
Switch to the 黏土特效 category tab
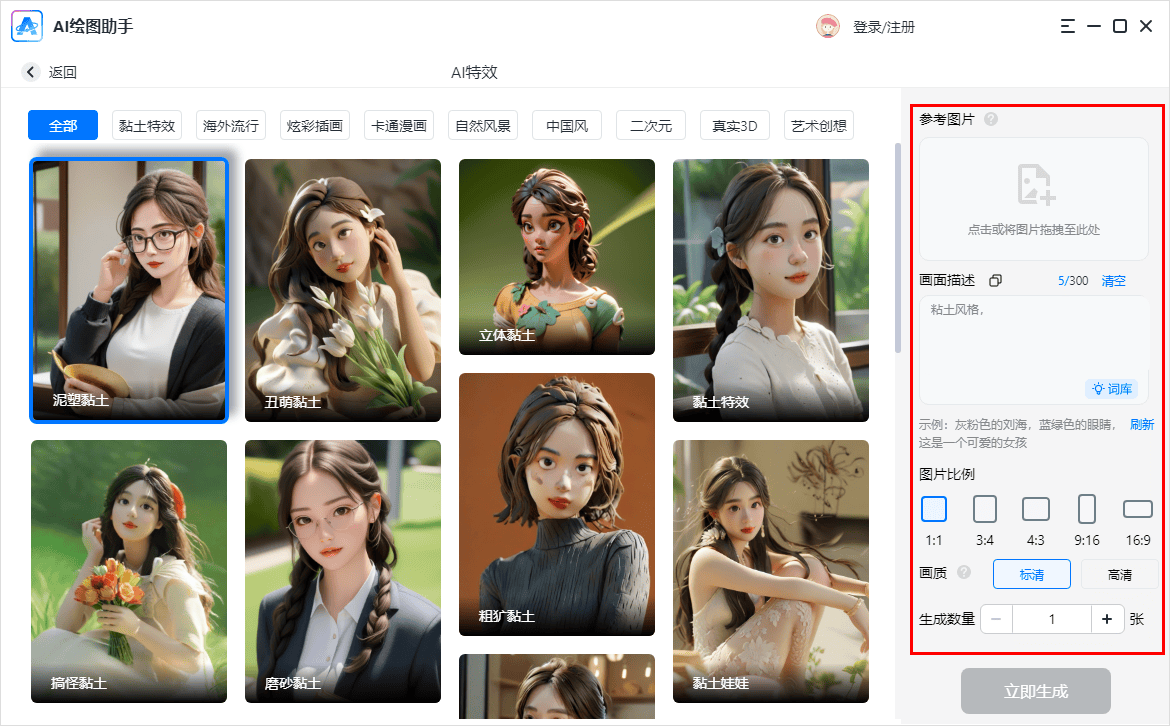click(x=147, y=126)
